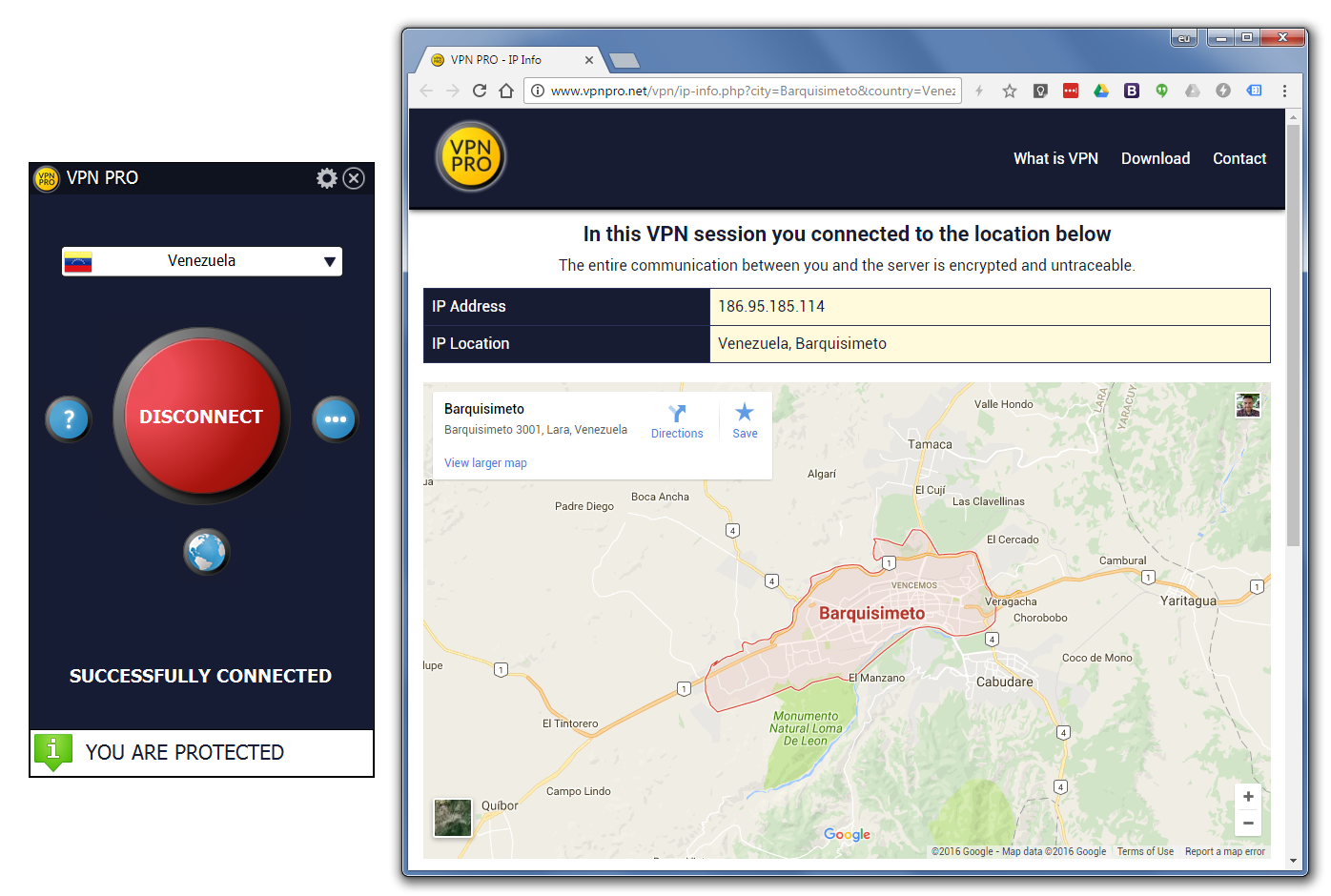
Task: Click the Quibor label on the map
Action: click(x=500, y=805)
